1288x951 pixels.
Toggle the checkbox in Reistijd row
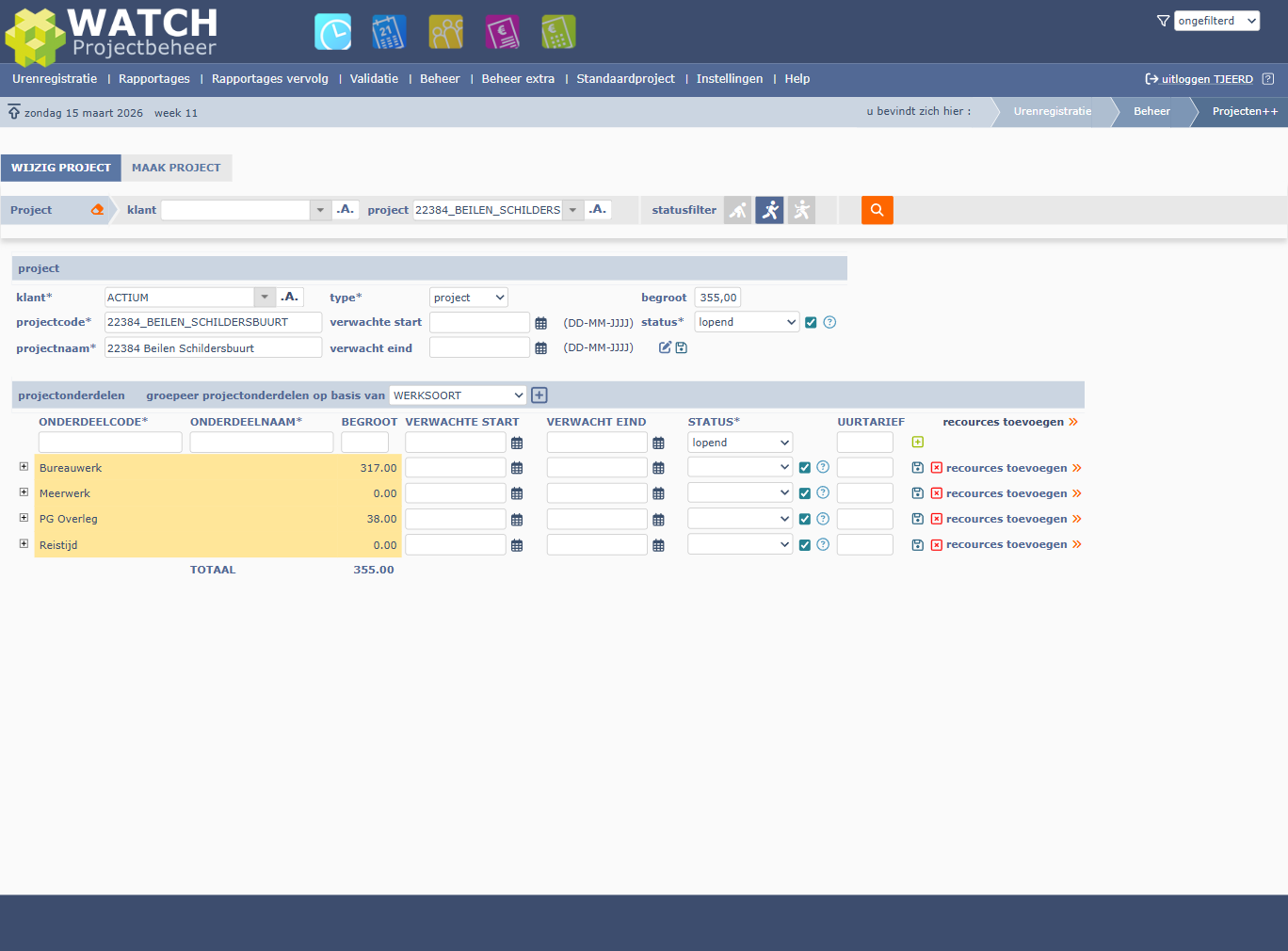point(805,545)
